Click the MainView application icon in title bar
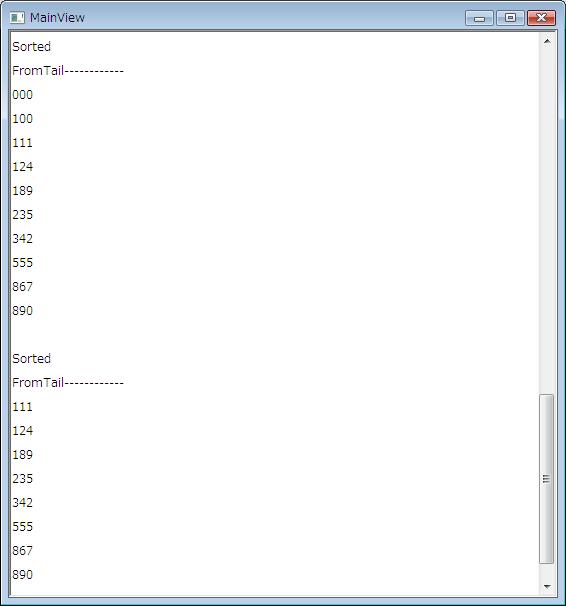The image size is (566, 606). tap(17, 17)
